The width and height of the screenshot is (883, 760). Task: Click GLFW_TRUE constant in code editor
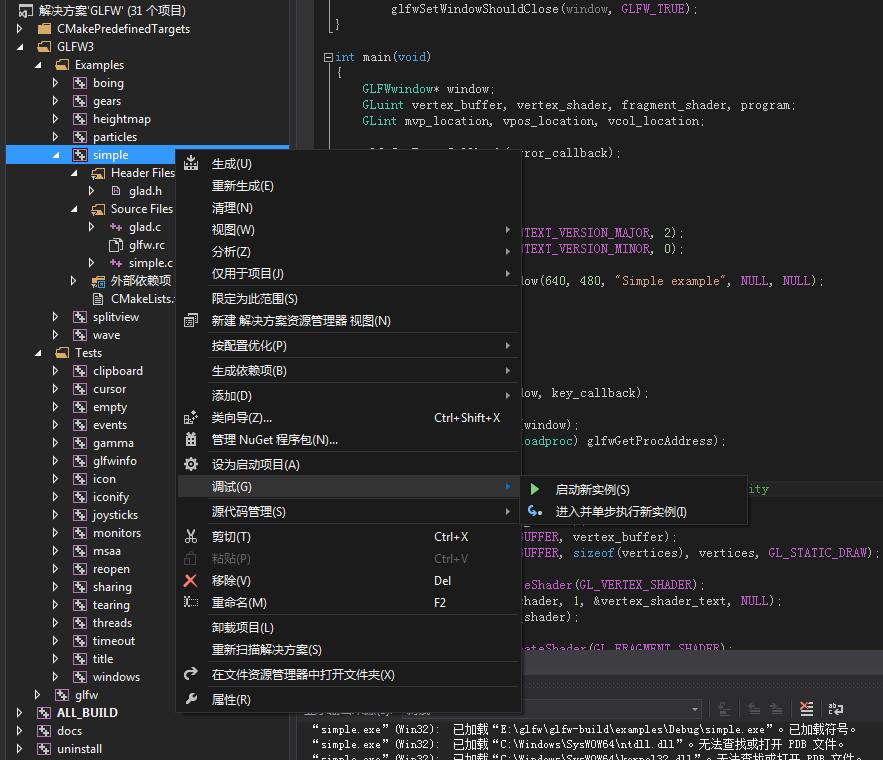[x=653, y=9]
